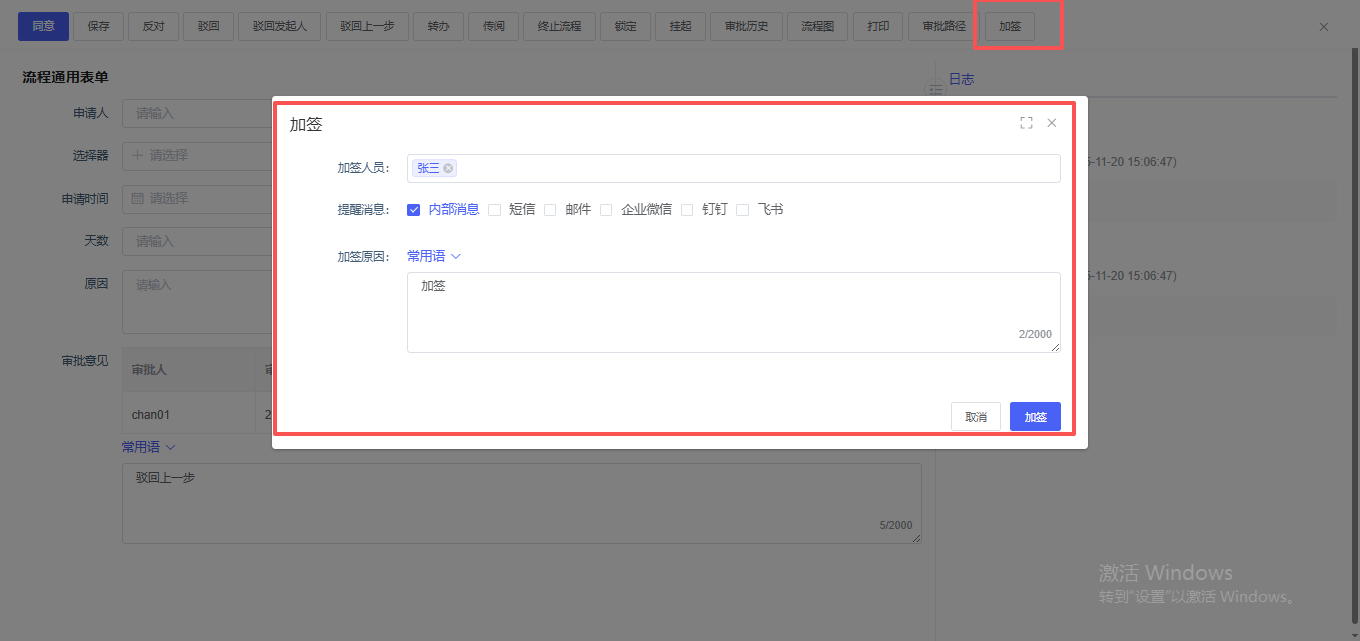Open 流程图 from the top toolbar
The image size is (1360, 641).
[817, 26]
